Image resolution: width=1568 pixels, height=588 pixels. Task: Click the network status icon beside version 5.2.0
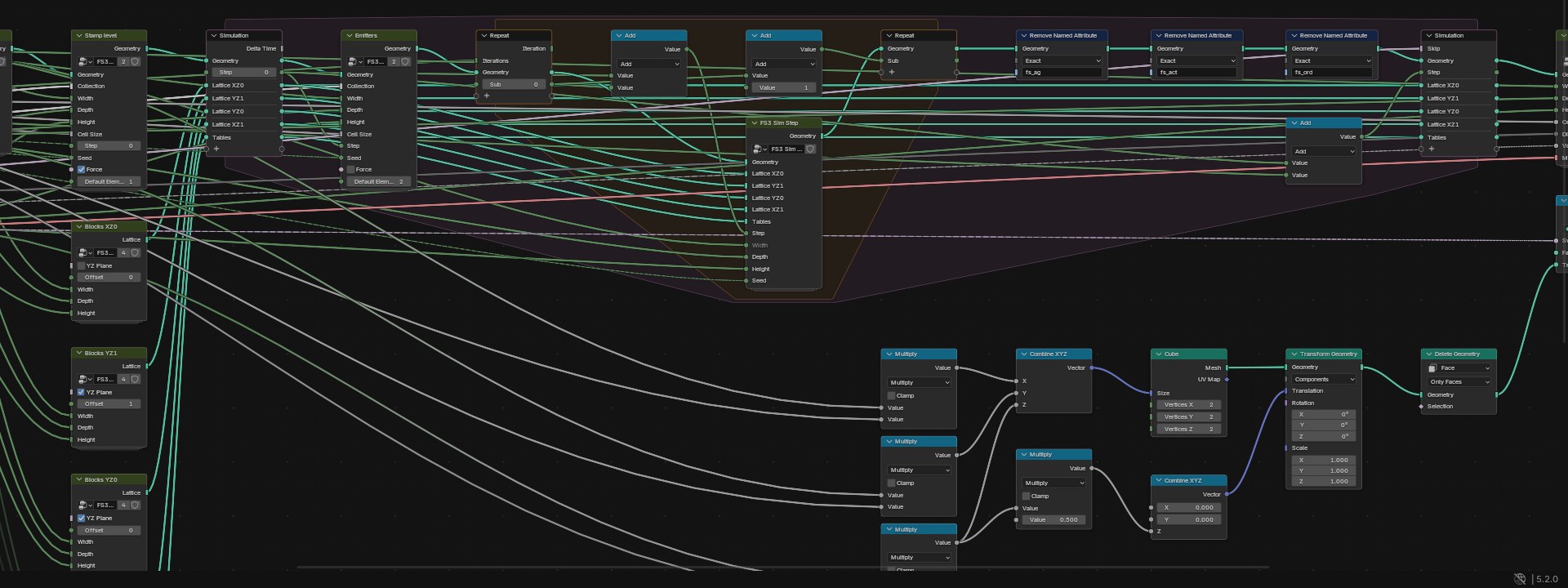[x=1520, y=579]
